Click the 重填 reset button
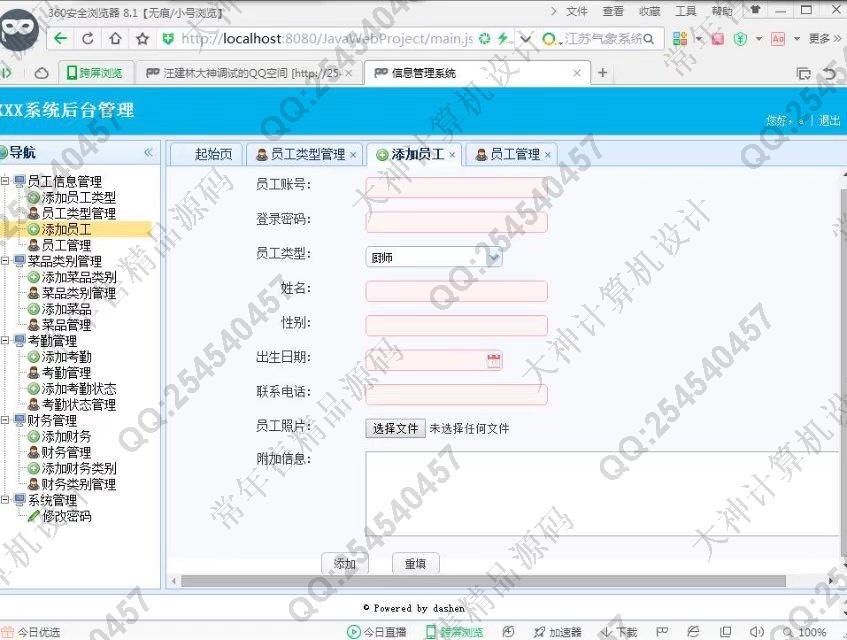This screenshot has width=847, height=640. point(415,564)
